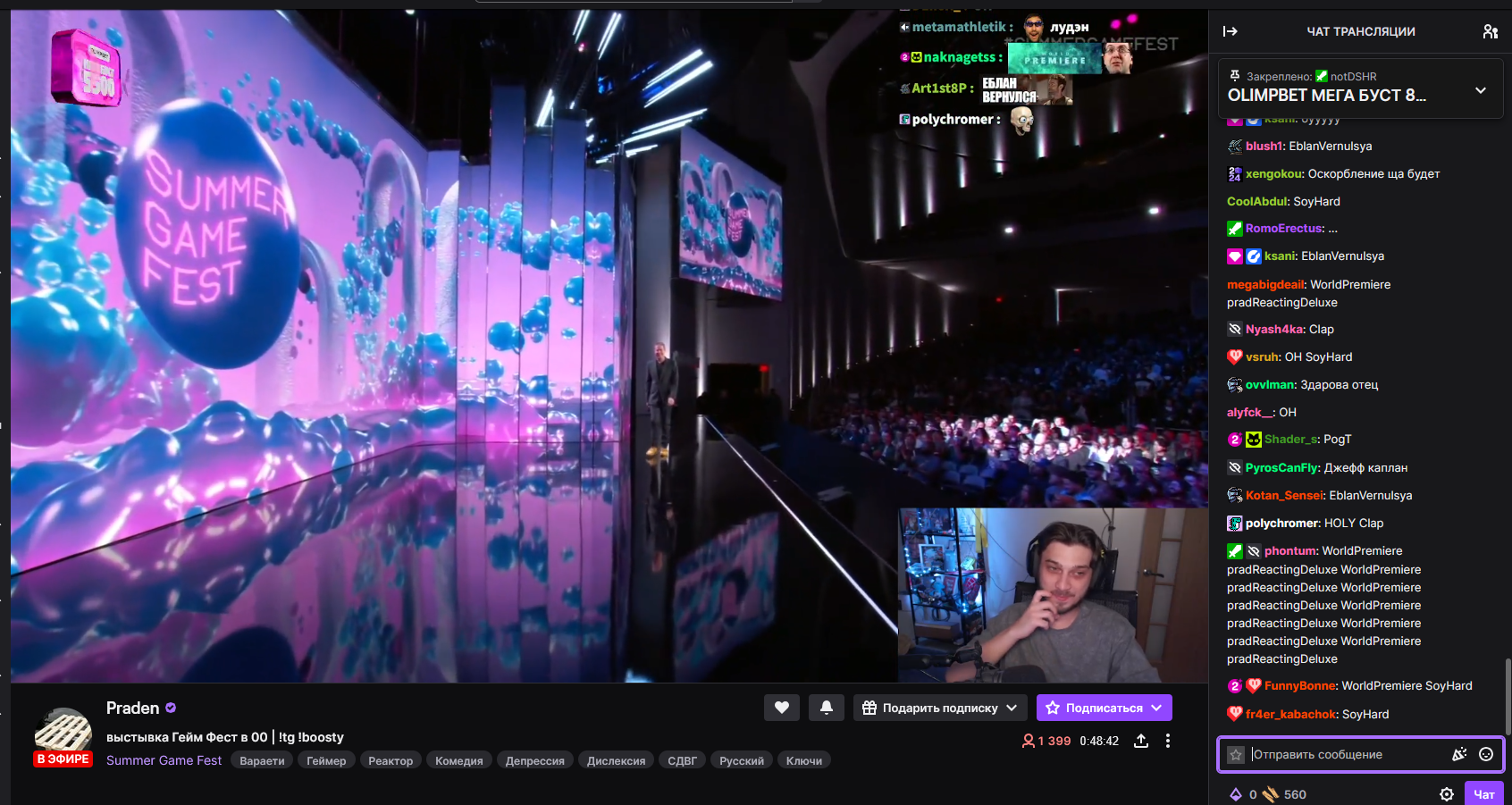
Task: Click the star icon in chat input
Action: click(x=1236, y=755)
